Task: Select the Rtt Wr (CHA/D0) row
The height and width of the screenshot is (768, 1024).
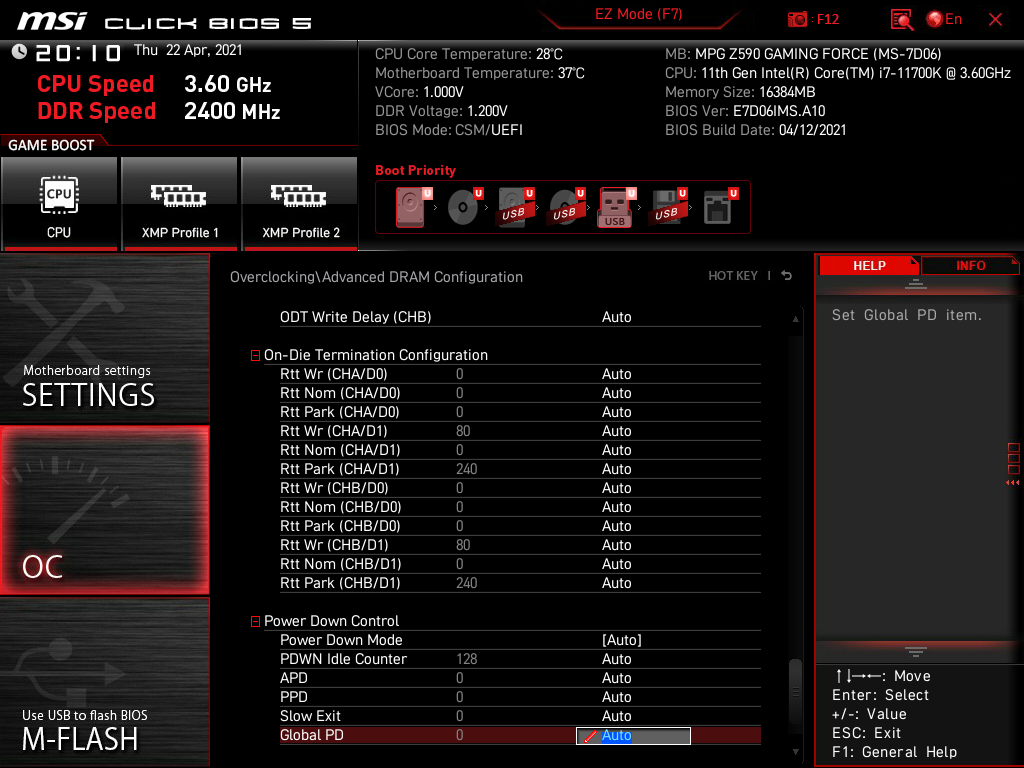Action: 520,374
